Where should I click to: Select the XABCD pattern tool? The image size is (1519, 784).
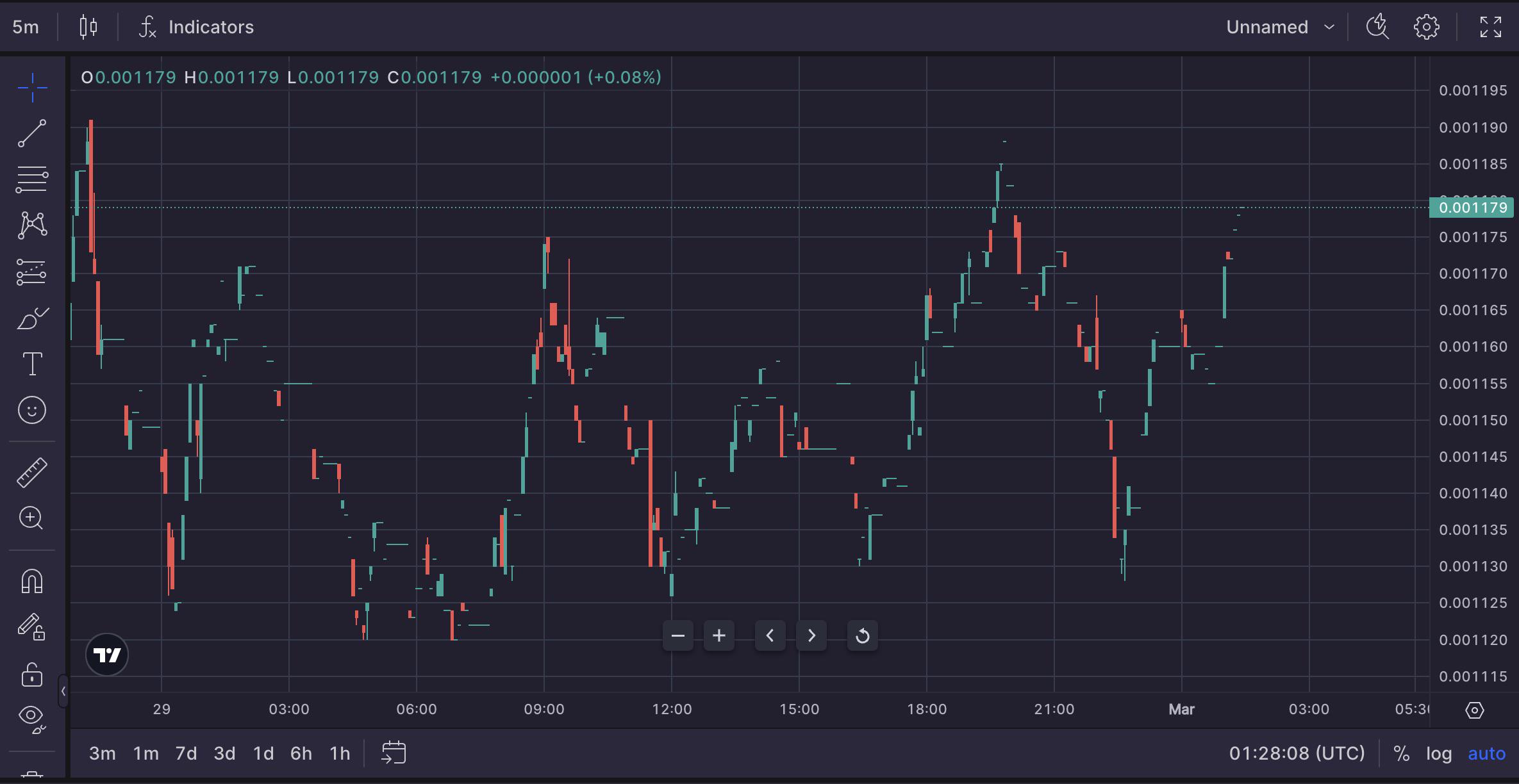tap(32, 225)
